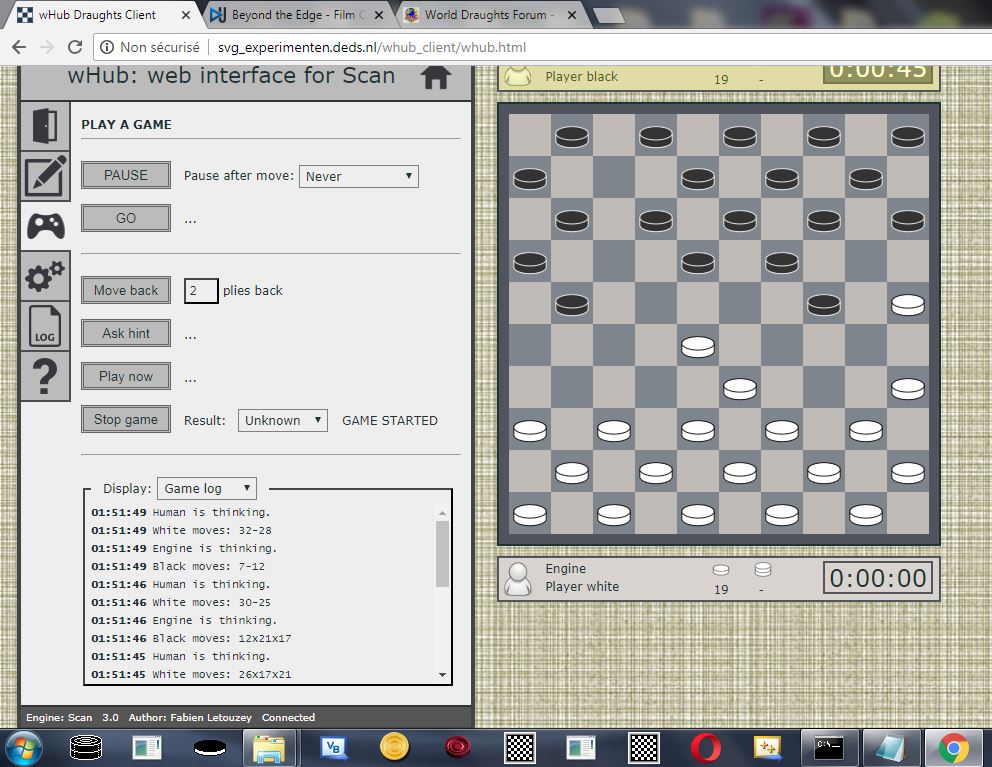This screenshot has height=767, width=992.
Task: Click the Opera icon in the taskbar
Action: [706, 747]
